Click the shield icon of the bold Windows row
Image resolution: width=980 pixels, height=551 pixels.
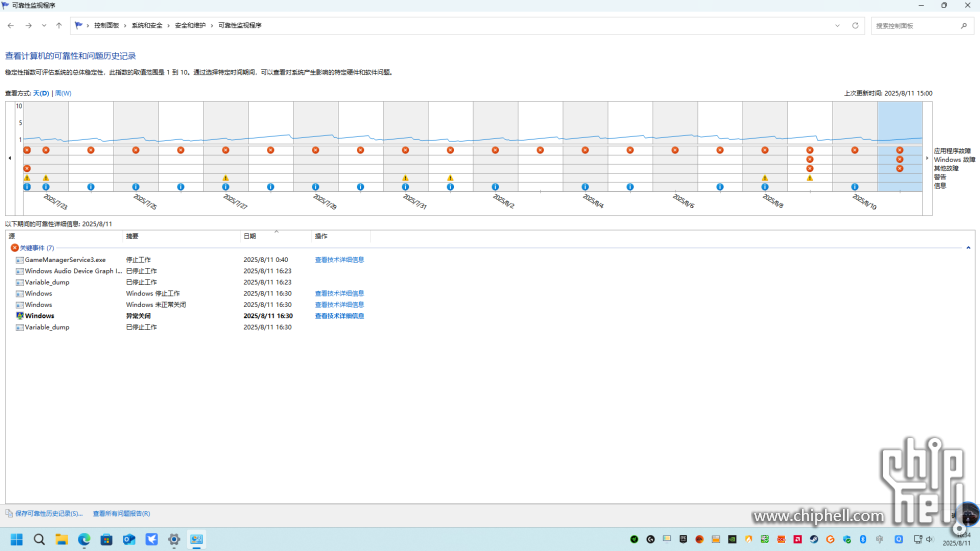[19, 316]
